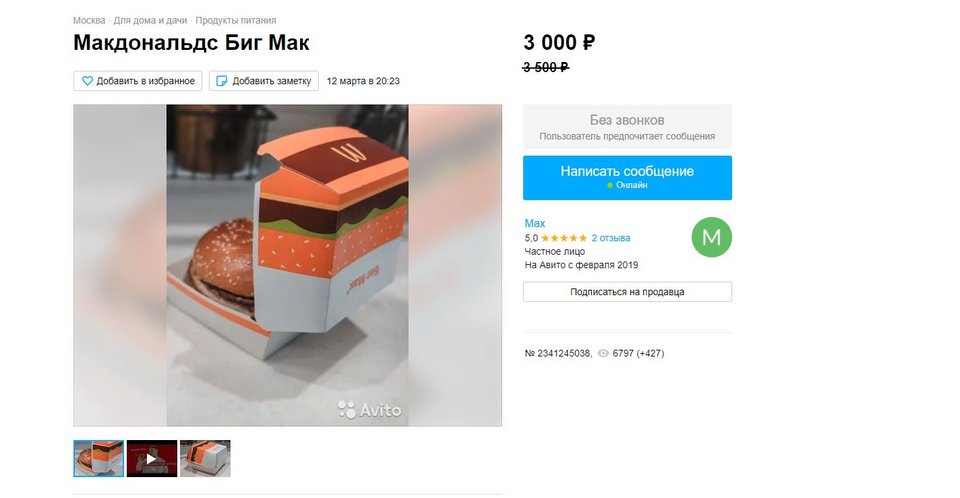Click Добавить заметку button
960x498 pixels.
(x=264, y=81)
